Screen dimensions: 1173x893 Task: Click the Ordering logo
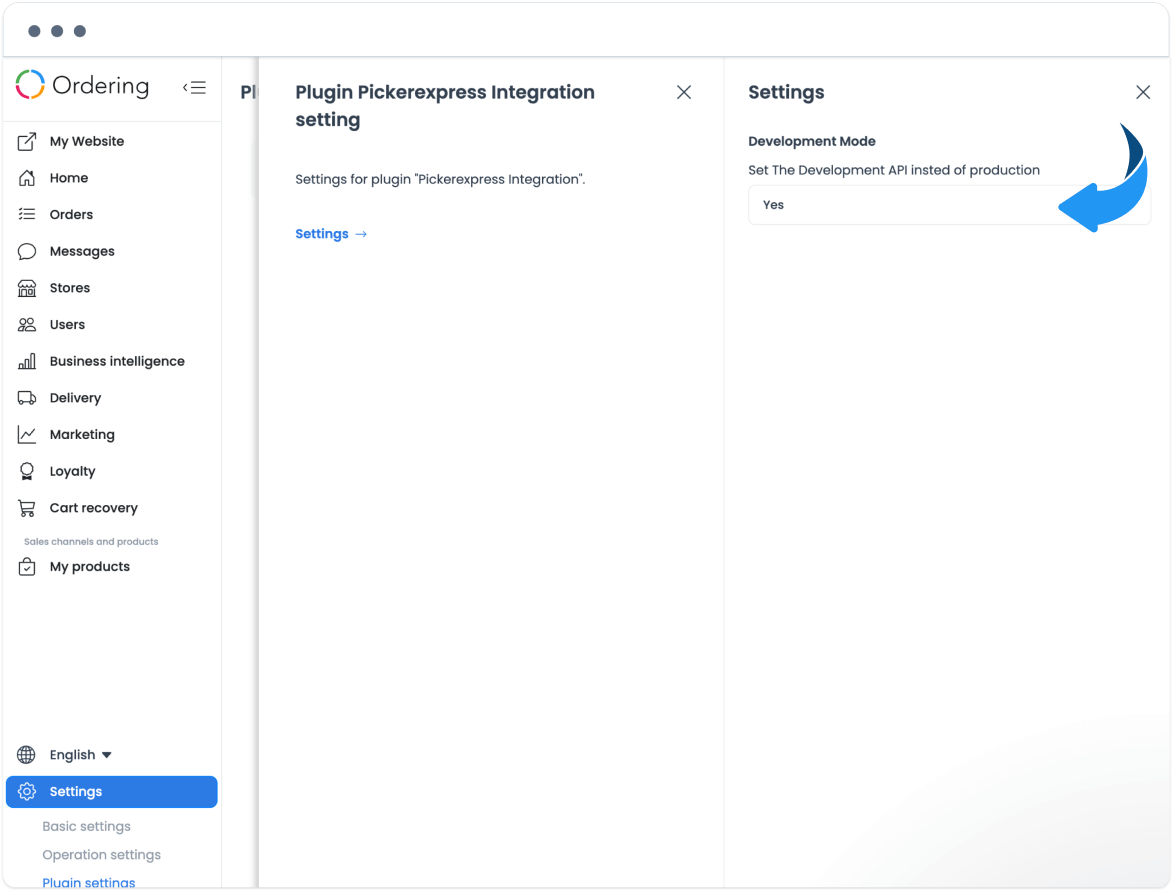click(x=82, y=85)
